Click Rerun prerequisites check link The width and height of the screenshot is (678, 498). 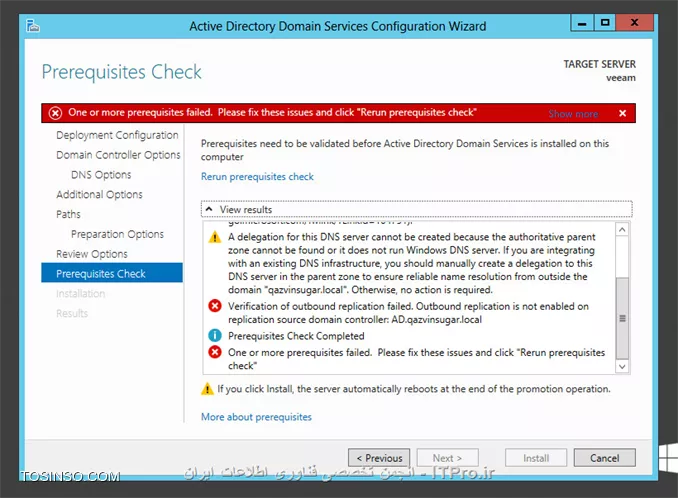point(257,177)
